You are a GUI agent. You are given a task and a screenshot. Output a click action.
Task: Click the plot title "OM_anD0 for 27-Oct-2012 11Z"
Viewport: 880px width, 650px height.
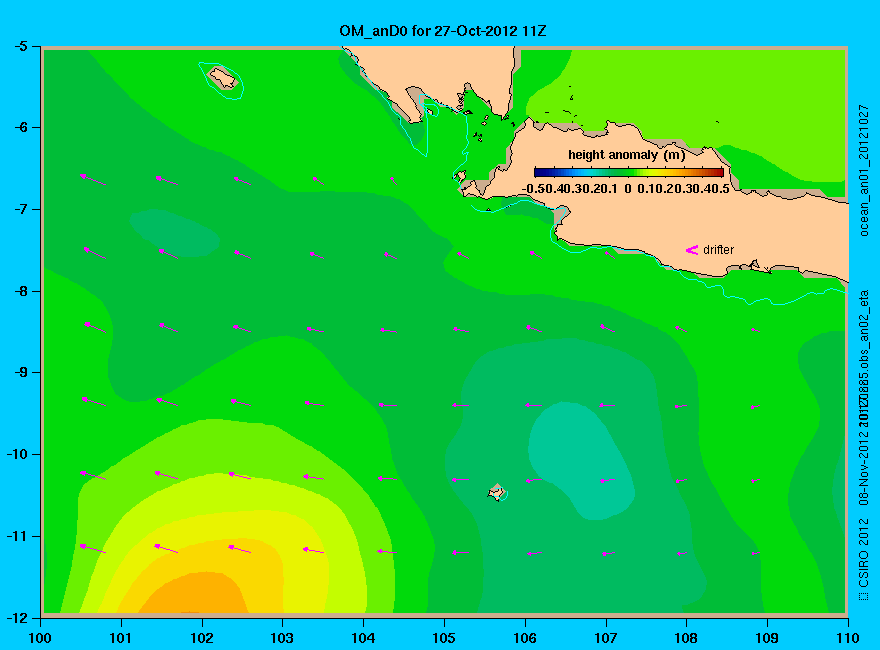click(442, 31)
